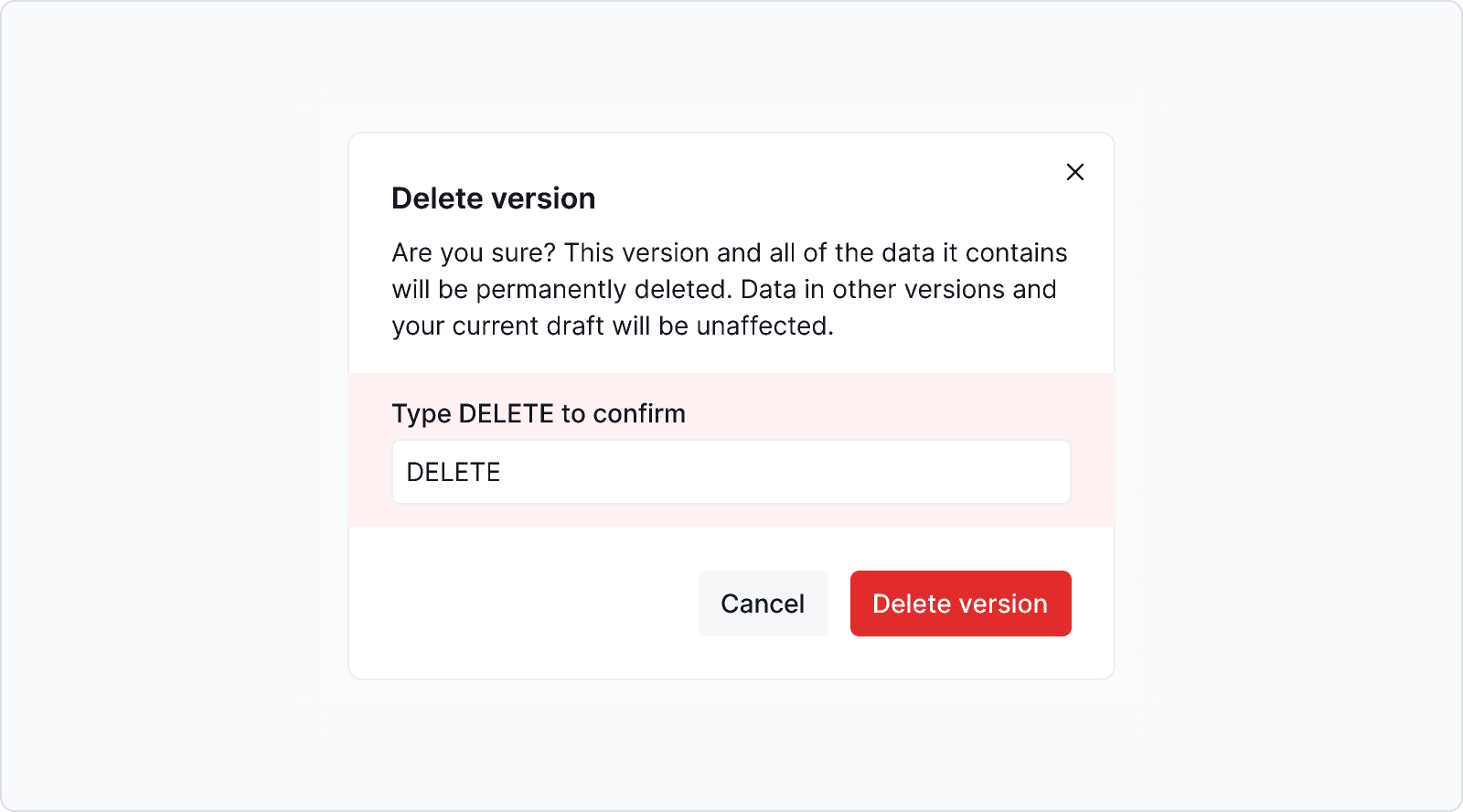Click Cancel to abort deletion
The height and width of the screenshot is (812, 1463).
click(x=763, y=603)
